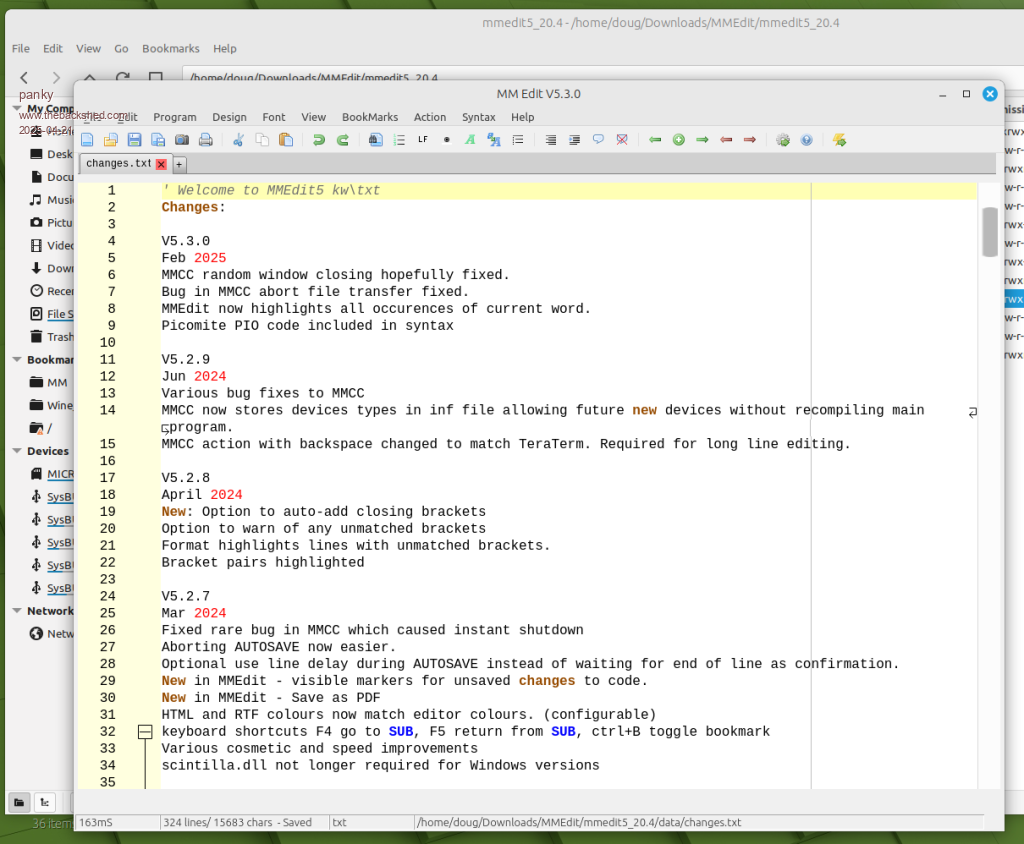
Task: Collapse the Devices section in sidebar
Action: pos(18,451)
